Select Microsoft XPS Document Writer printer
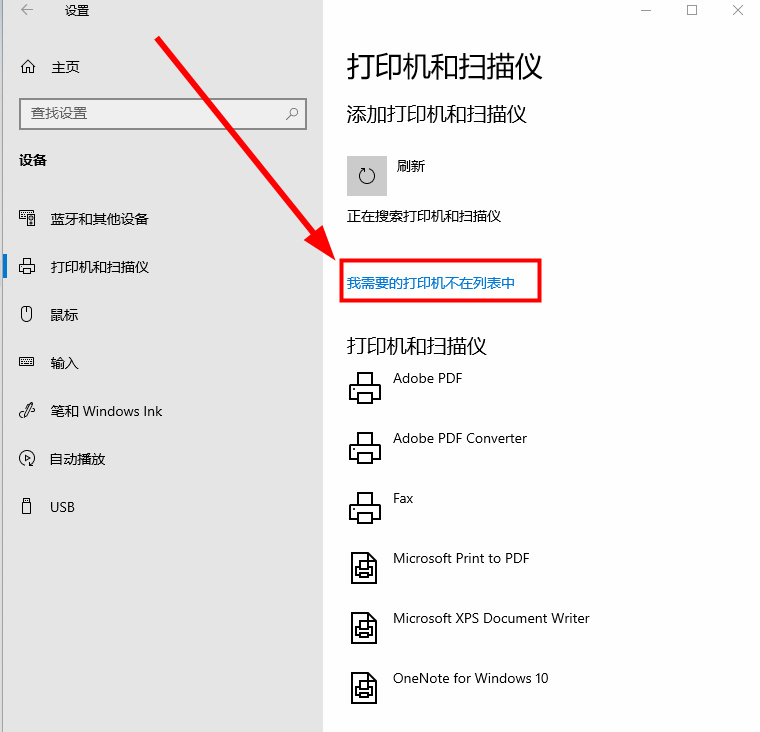Viewport: 760px width, 732px height. [x=490, y=619]
